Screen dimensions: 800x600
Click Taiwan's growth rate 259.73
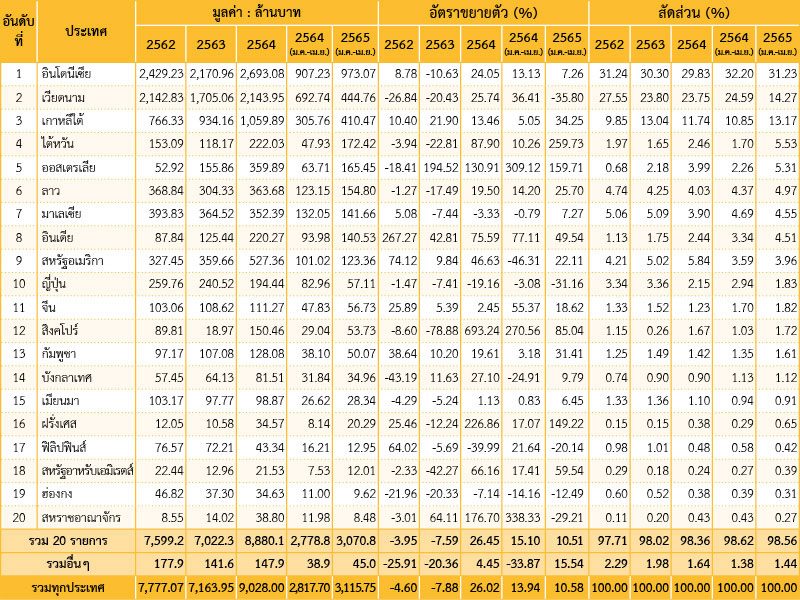[x=566, y=144]
